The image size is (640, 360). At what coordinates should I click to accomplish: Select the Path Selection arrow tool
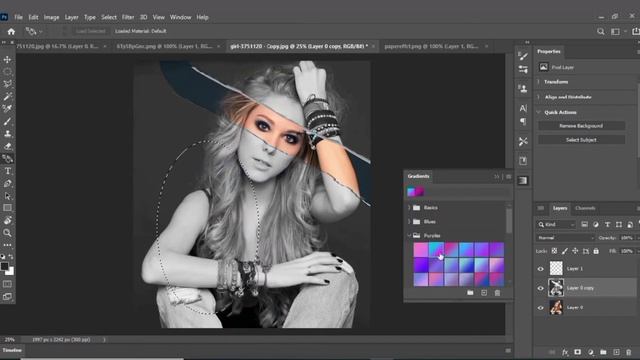tap(7, 196)
